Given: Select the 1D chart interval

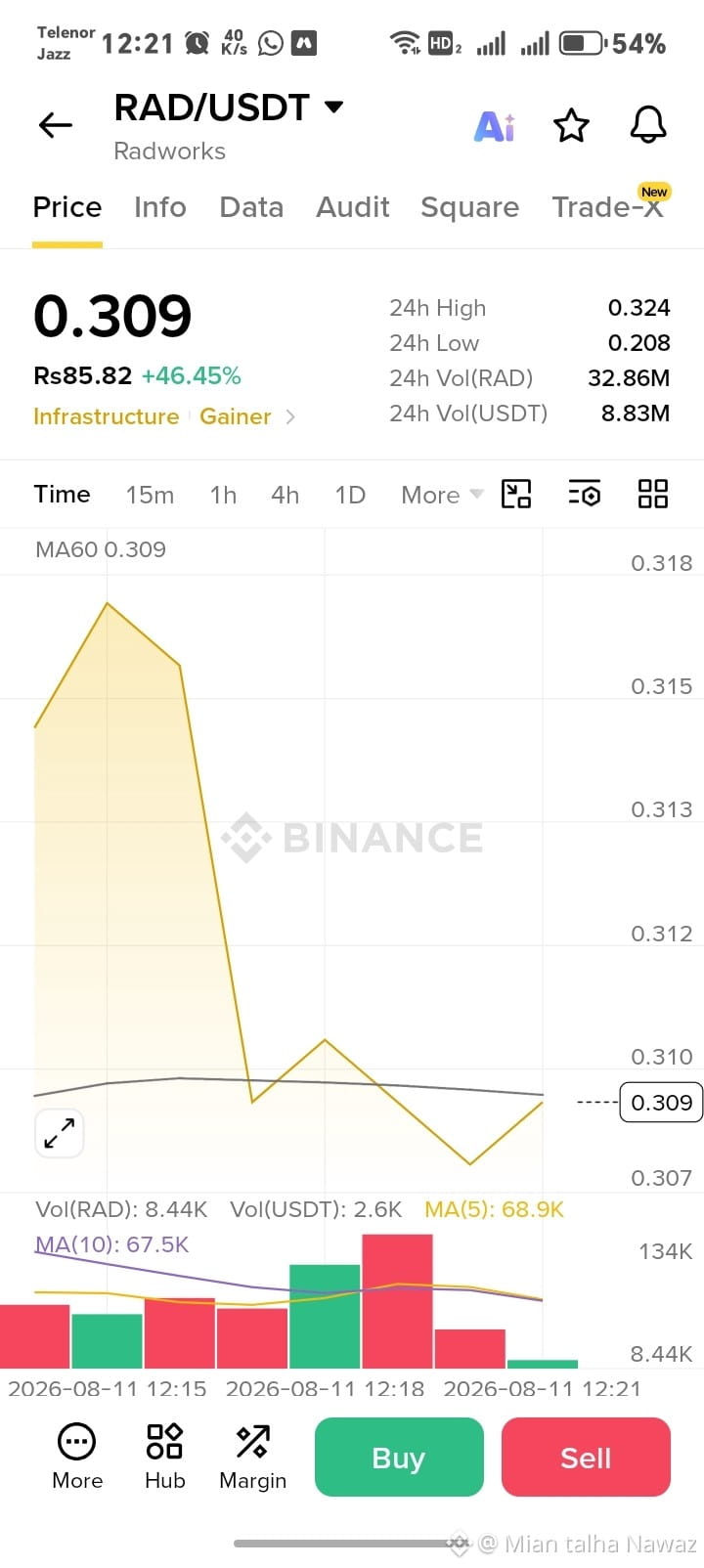Looking at the screenshot, I should [350, 495].
